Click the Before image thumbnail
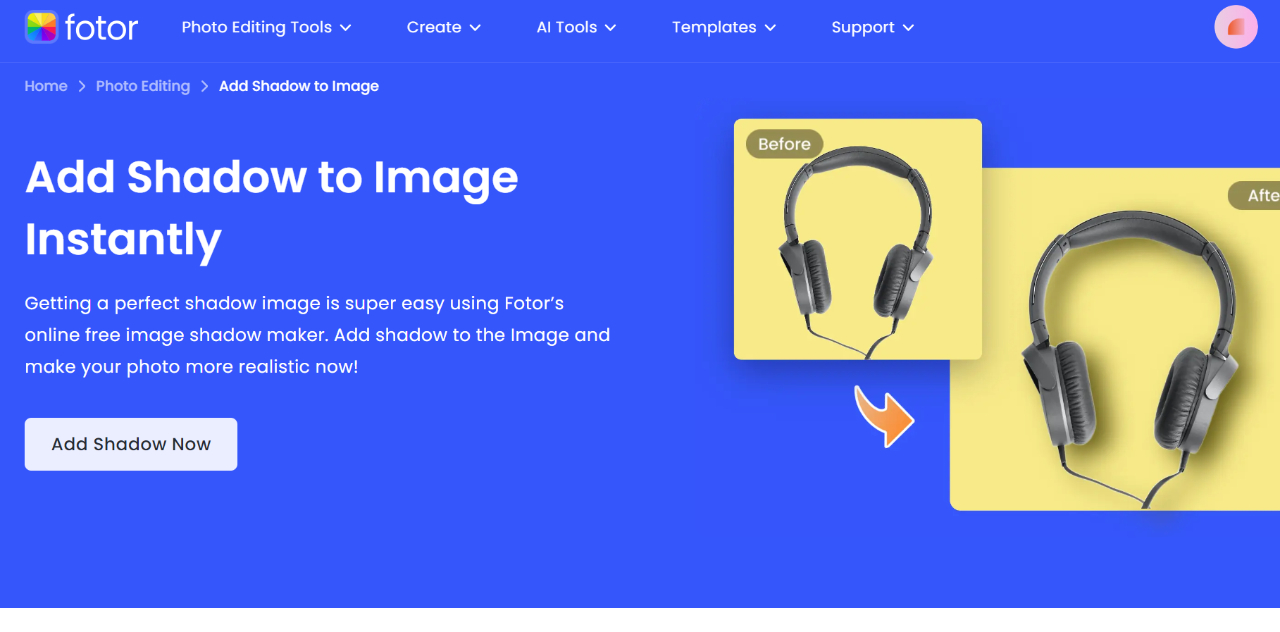 [x=857, y=238]
